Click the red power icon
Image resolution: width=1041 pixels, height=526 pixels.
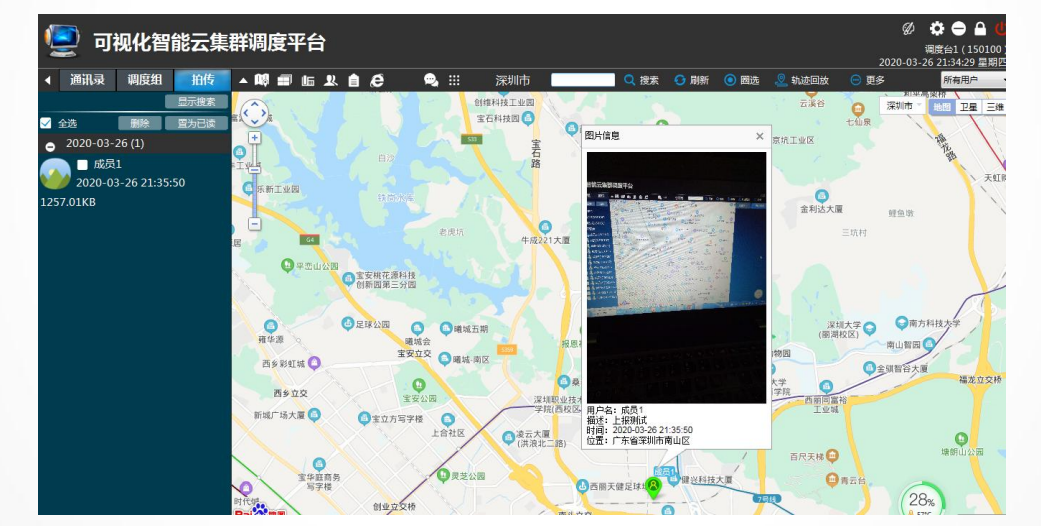tap(1001, 28)
